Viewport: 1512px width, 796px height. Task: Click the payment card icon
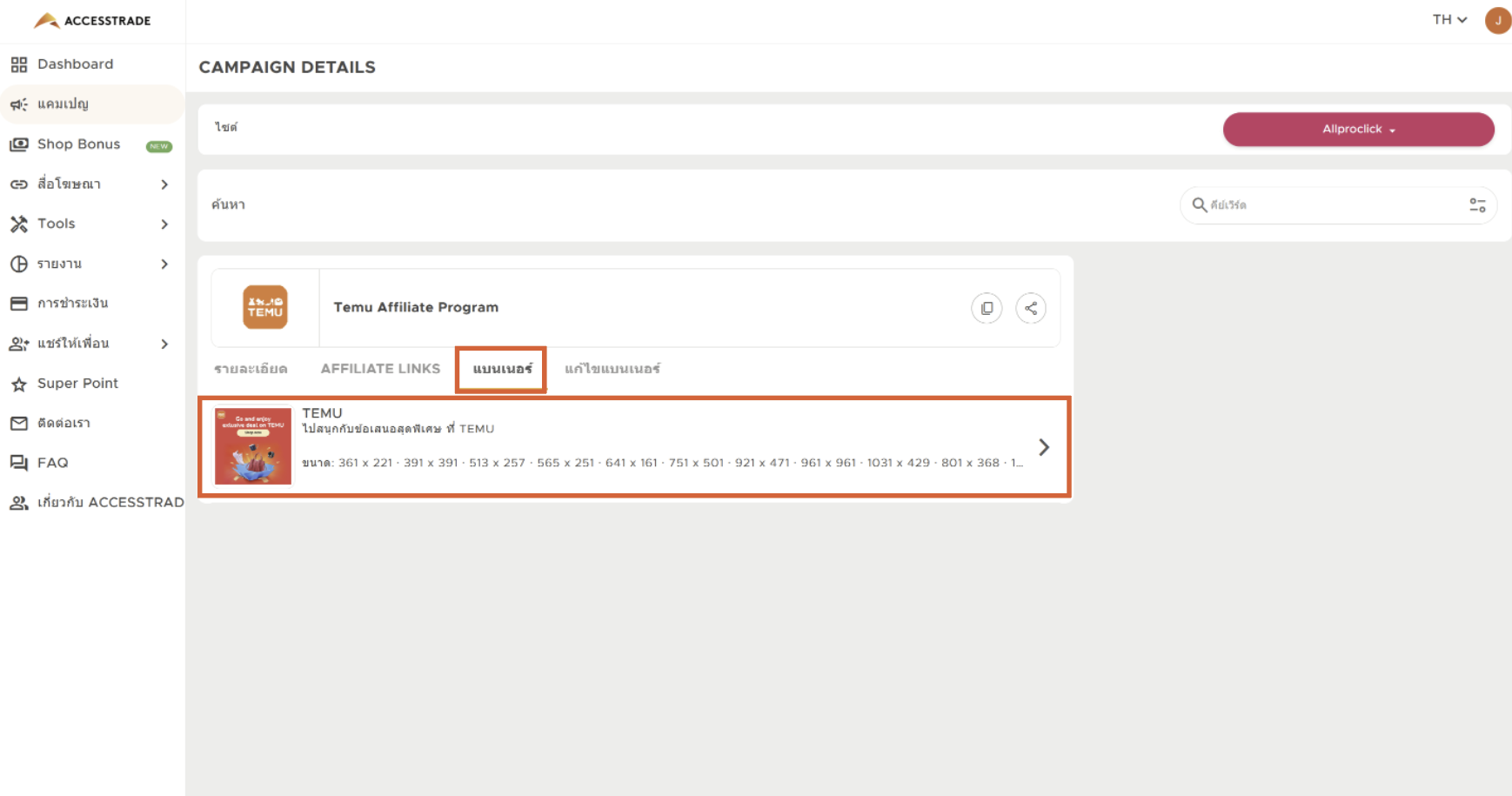click(x=19, y=304)
